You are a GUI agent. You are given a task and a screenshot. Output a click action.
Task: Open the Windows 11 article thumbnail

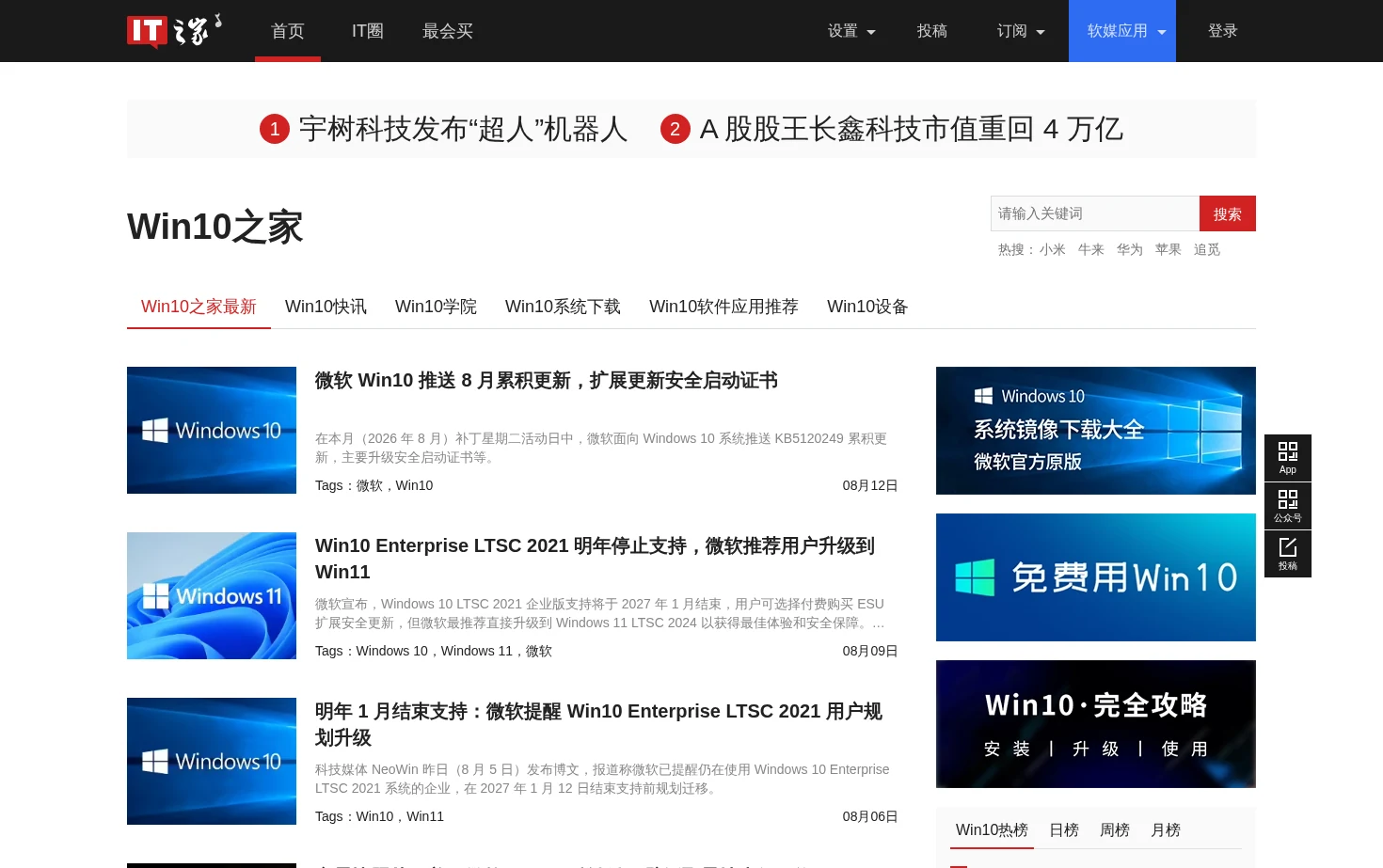[x=212, y=595]
